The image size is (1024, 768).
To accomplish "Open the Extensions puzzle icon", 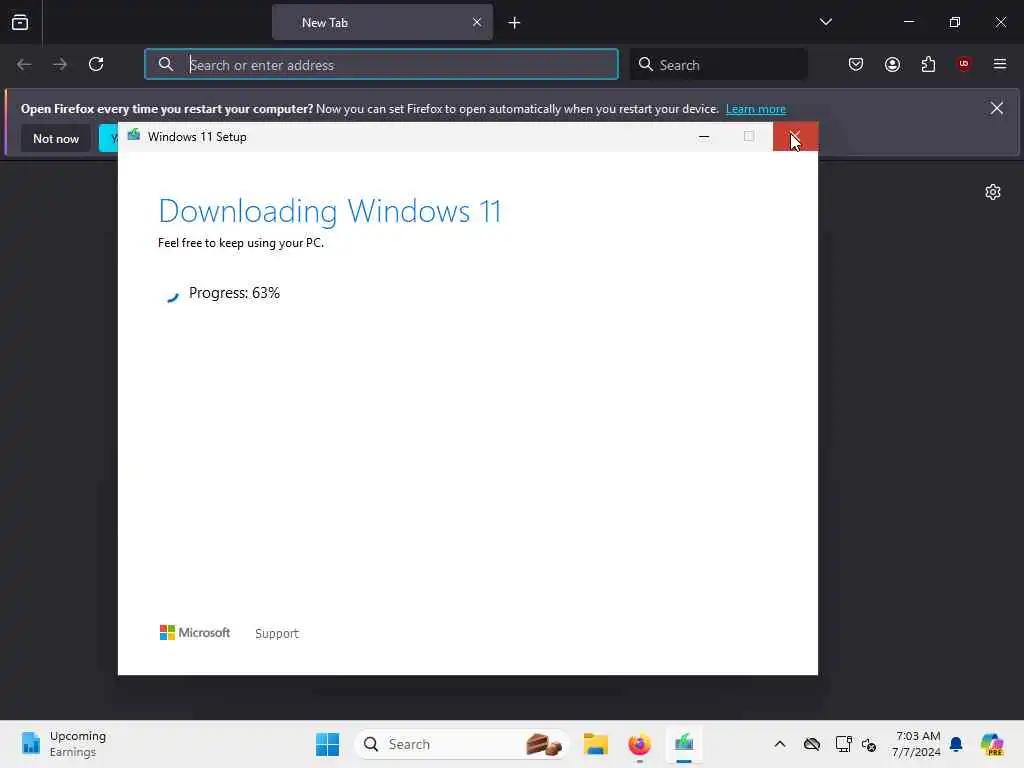I will click(928, 64).
